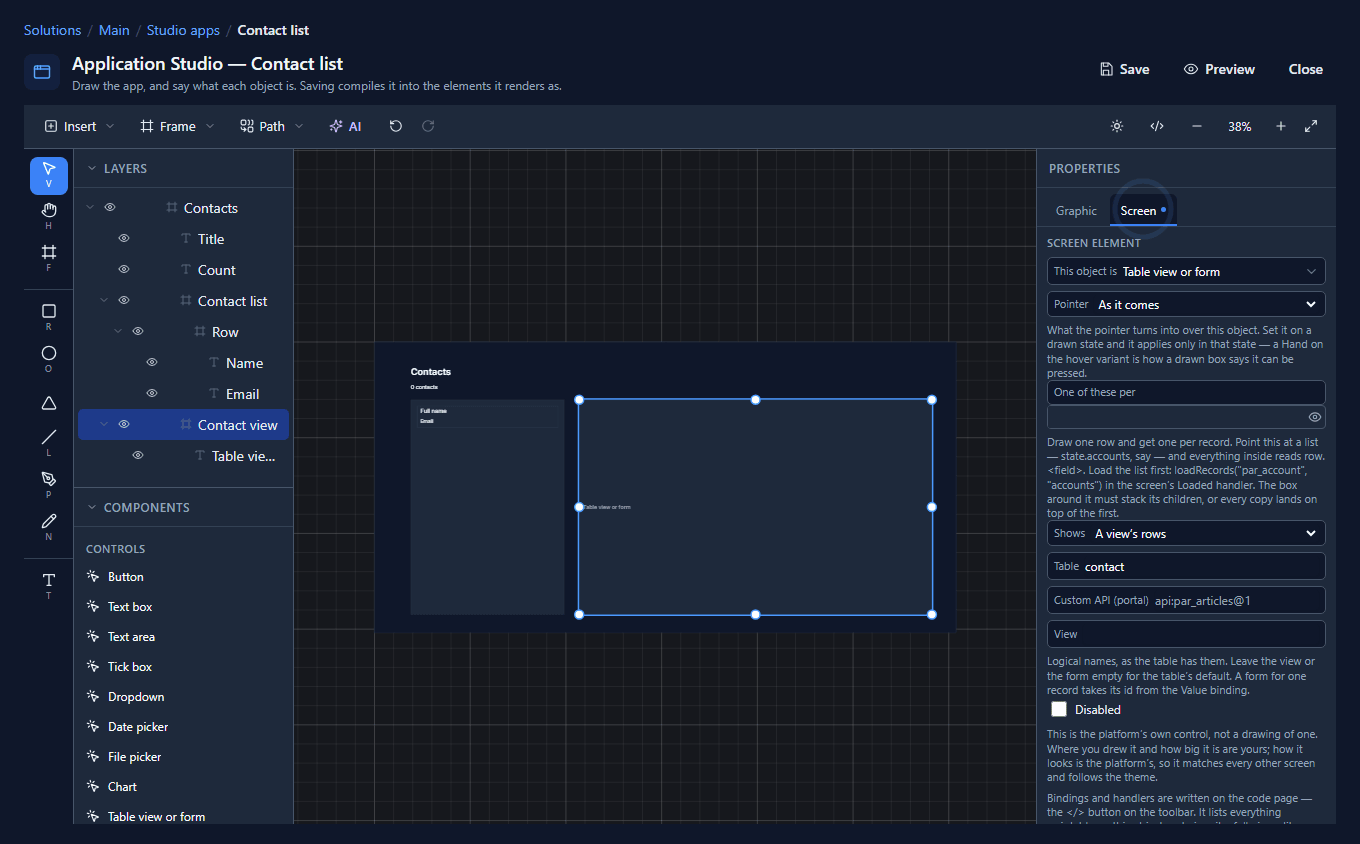Select the Pen tool in the left toolbar
The image size is (1360, 844).
click(49, 484)
